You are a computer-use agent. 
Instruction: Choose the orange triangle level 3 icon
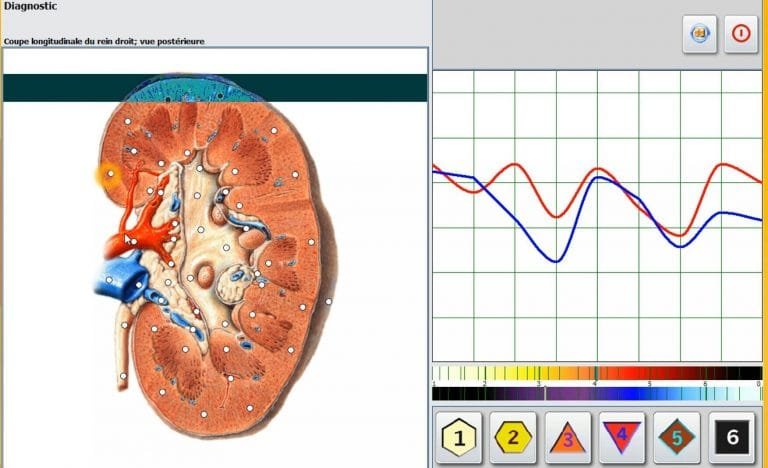568,437
